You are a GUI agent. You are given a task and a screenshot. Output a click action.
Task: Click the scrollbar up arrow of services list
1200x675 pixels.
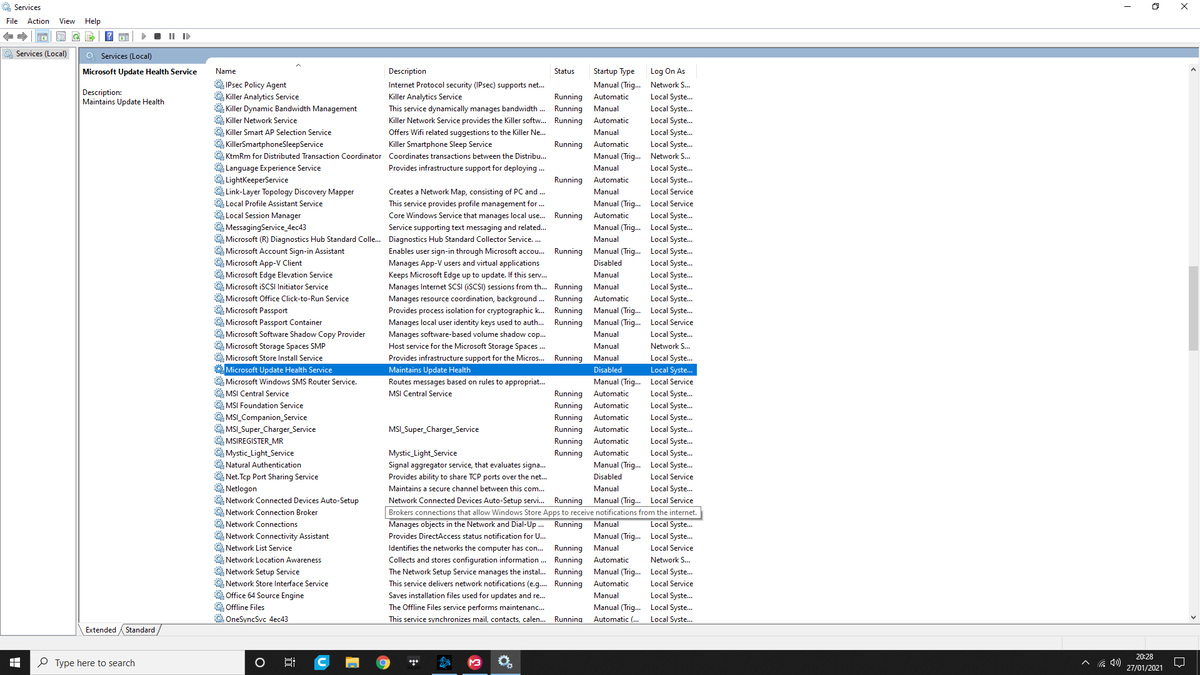(x=1193, y=71)
